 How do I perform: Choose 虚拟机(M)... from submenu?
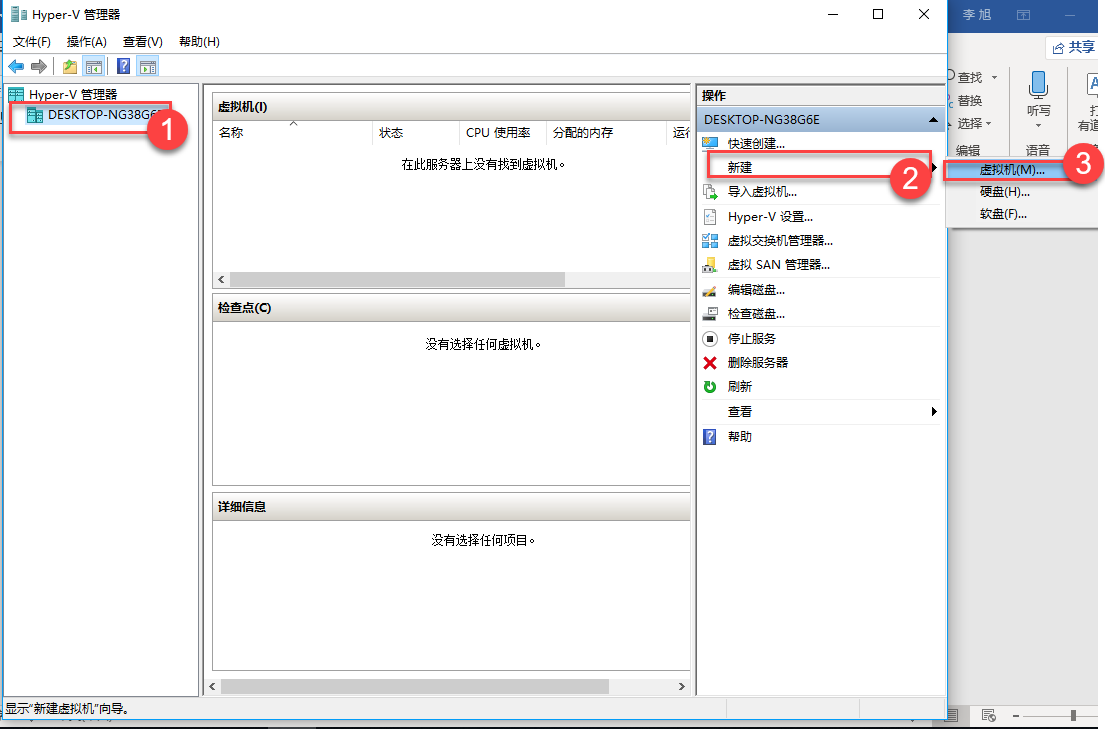[x=1012, y=170]
